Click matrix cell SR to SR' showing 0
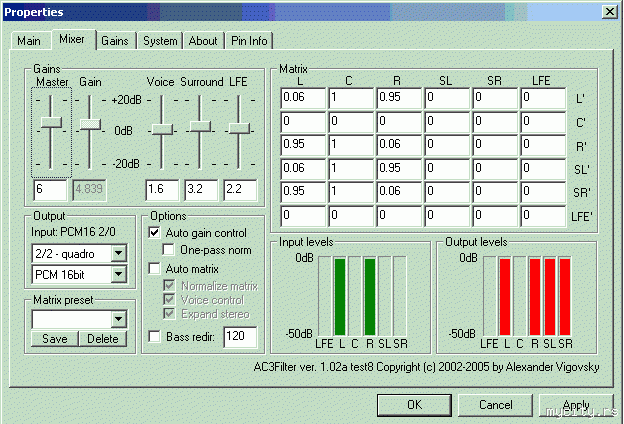The height and width of the screenshot is (424, 624). (495, 192)
